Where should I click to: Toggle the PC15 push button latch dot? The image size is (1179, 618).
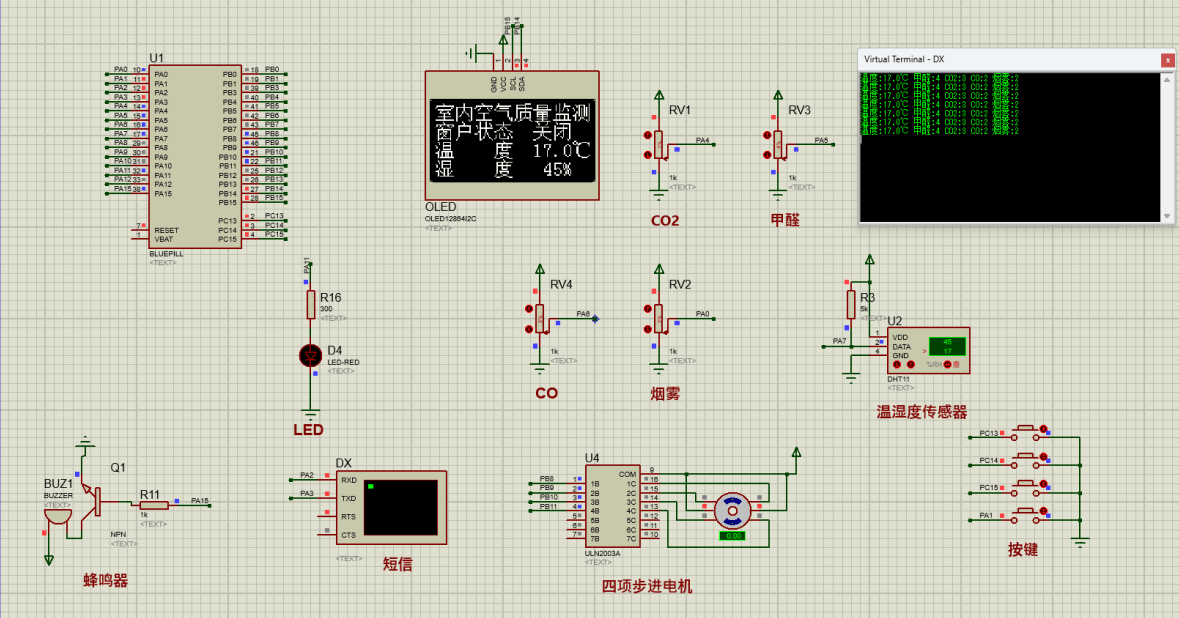click(x=1045, y=485)
